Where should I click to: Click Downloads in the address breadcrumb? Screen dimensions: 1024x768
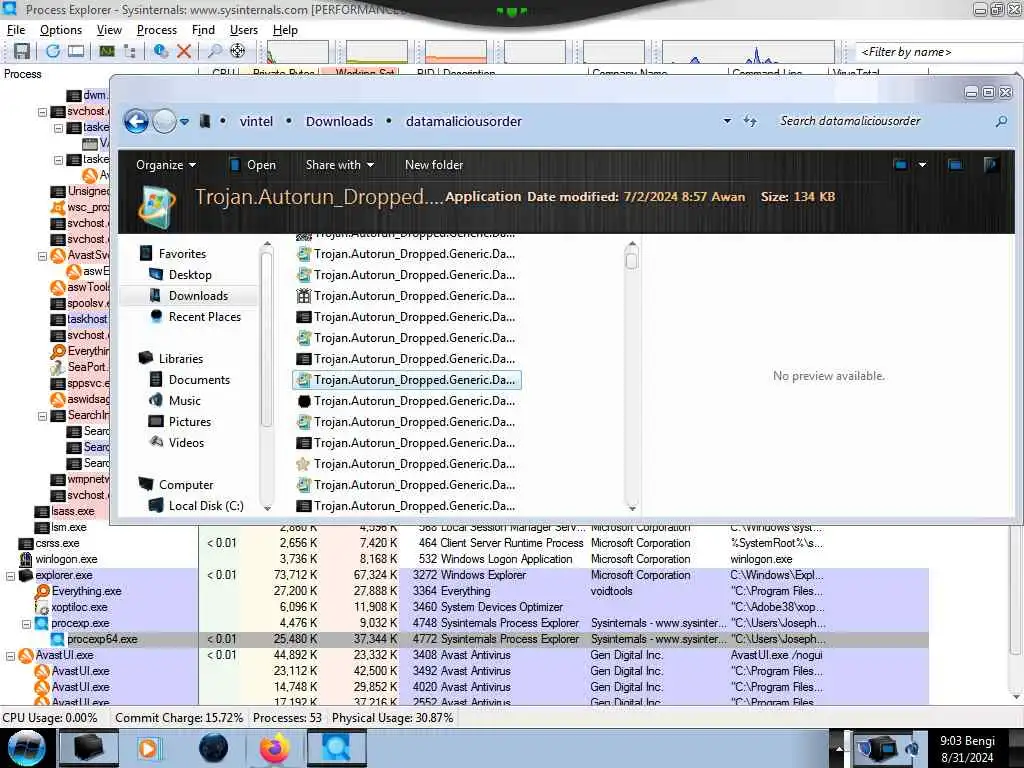[339, 121]
